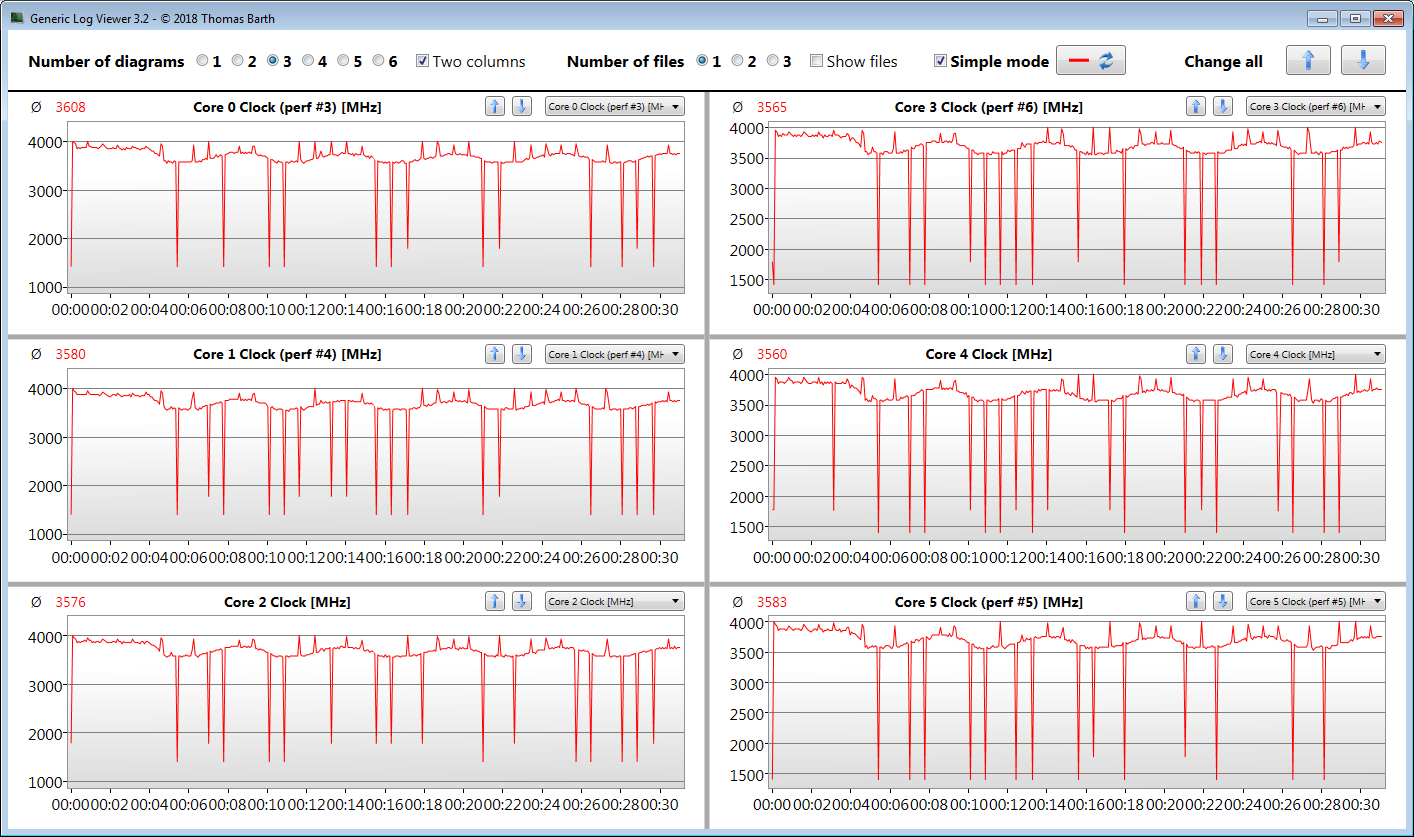1414x837 pixels.
Task: Click the up arrow in Core 0 Clock panel
Action: [x=495, y=106]
